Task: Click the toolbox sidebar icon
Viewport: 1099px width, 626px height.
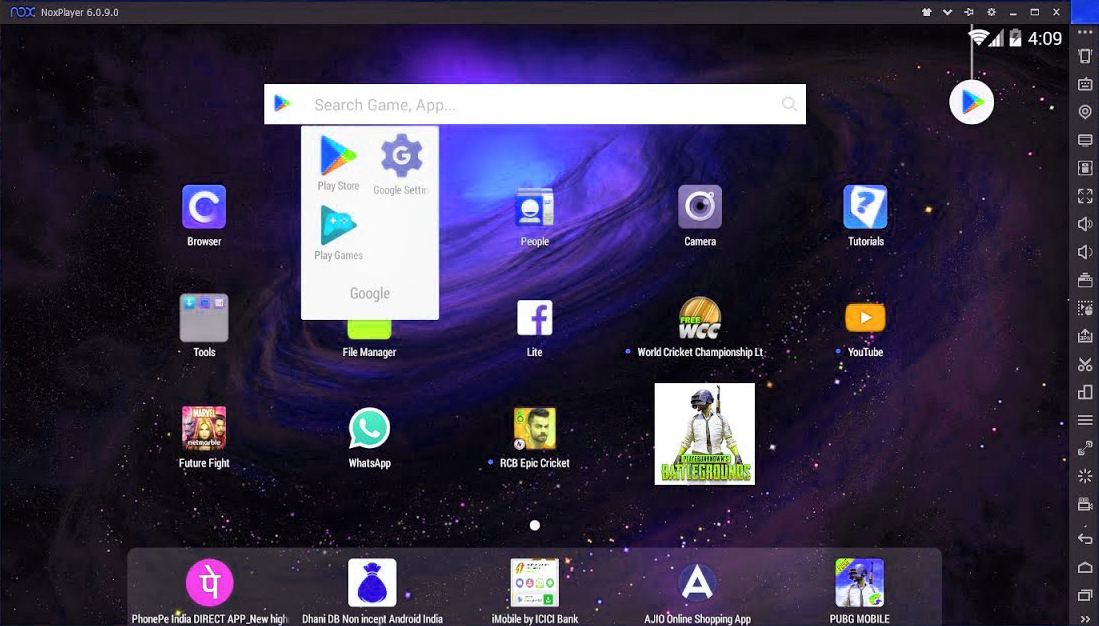Action: (1085, 280)
